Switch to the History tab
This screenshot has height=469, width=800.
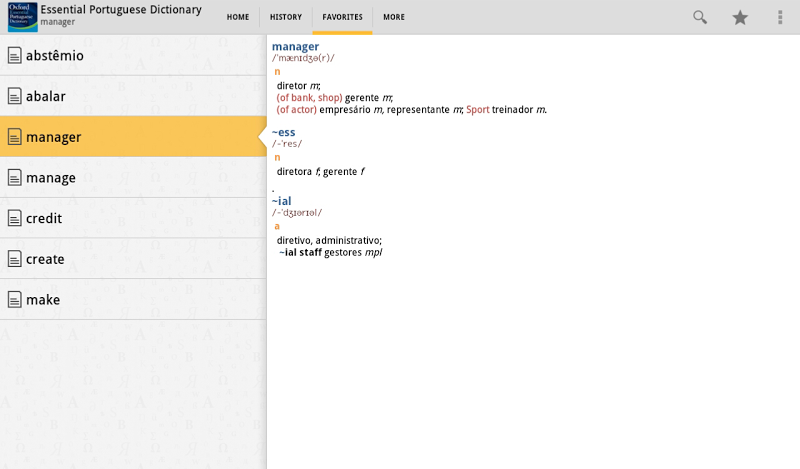[286, 17]
